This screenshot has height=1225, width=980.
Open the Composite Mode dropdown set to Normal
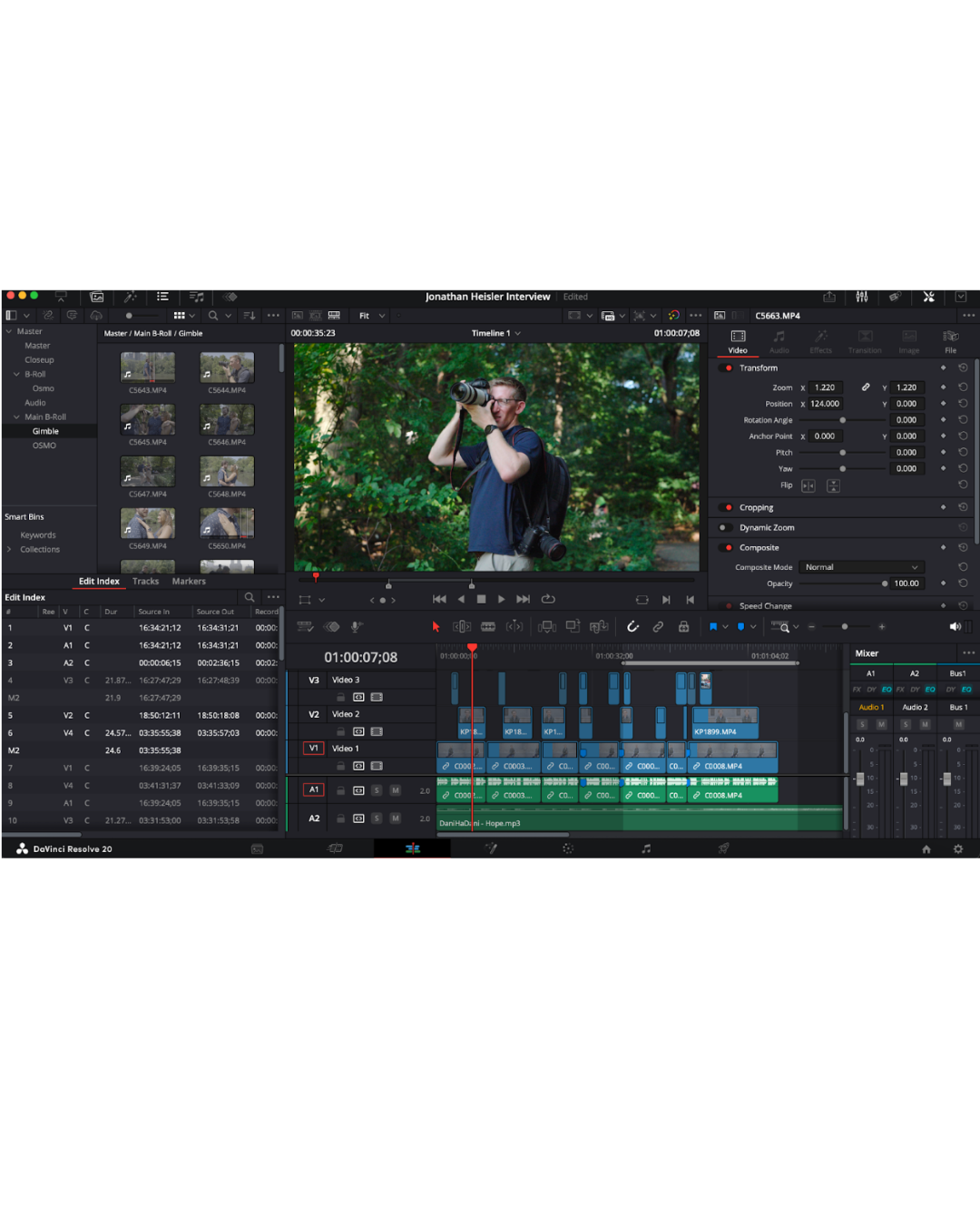[x=860, y=566]
